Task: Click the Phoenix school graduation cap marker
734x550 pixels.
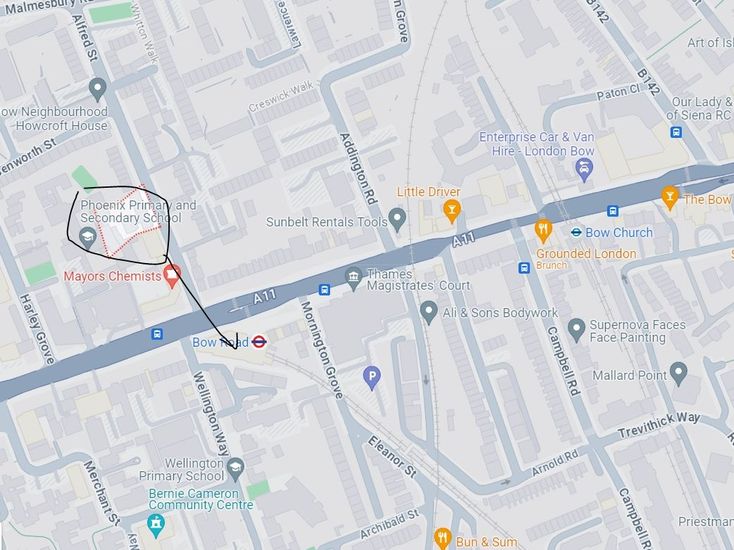Action: [x=88, y=237]
